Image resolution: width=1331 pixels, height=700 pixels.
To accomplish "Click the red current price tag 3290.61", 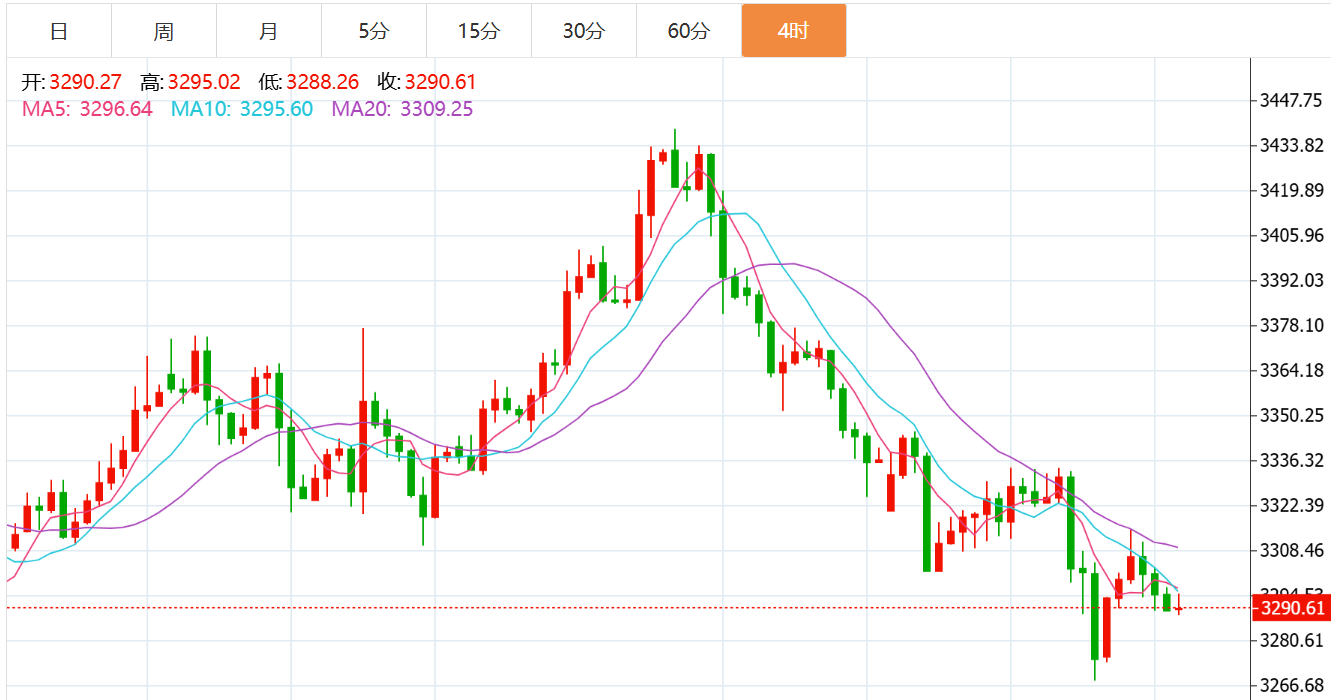I will [x=1292, y=608].
